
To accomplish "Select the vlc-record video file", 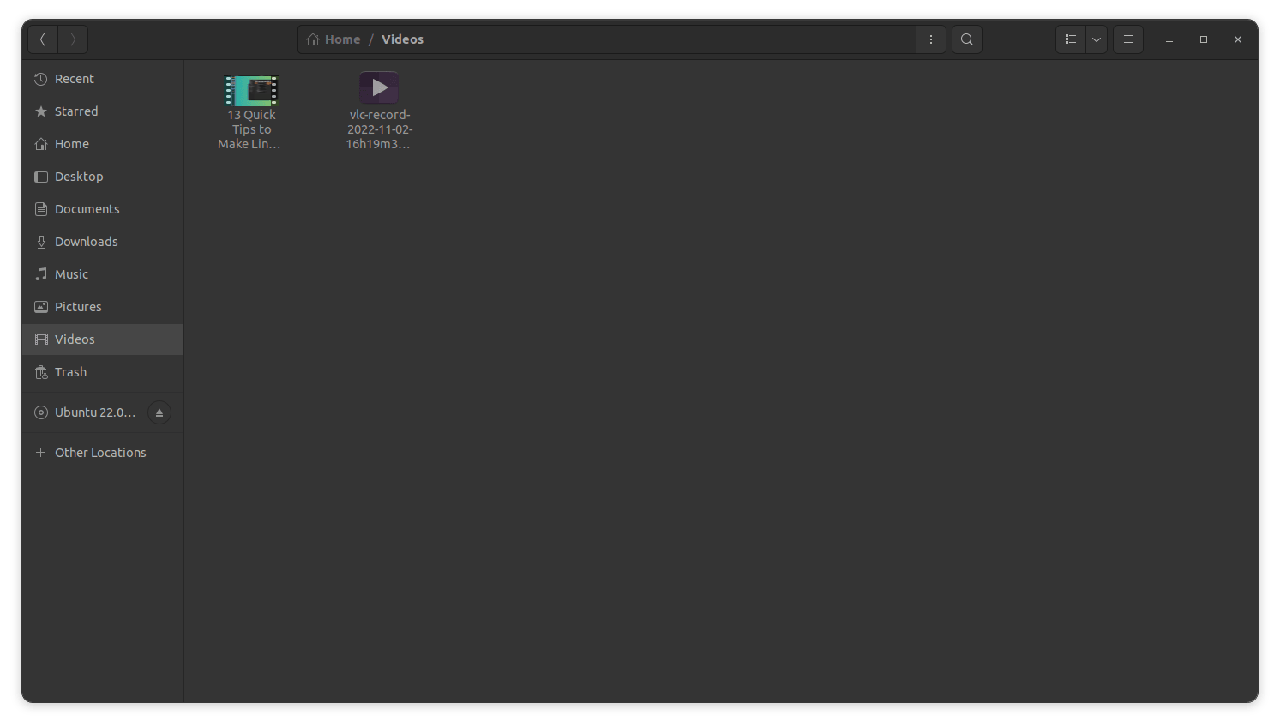I will click(379, 89).
